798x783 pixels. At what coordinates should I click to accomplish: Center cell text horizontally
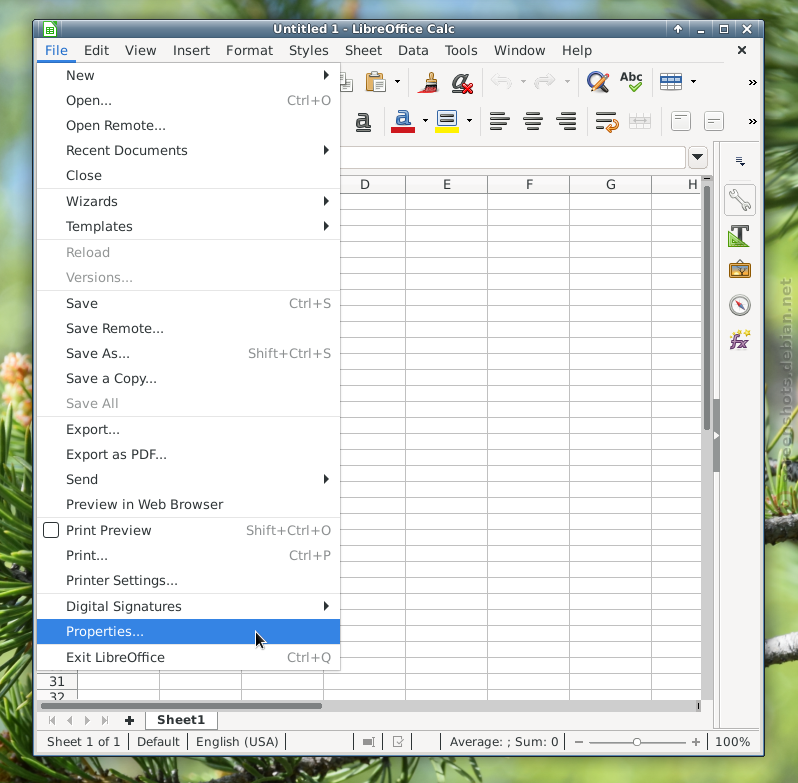[533, 122]
